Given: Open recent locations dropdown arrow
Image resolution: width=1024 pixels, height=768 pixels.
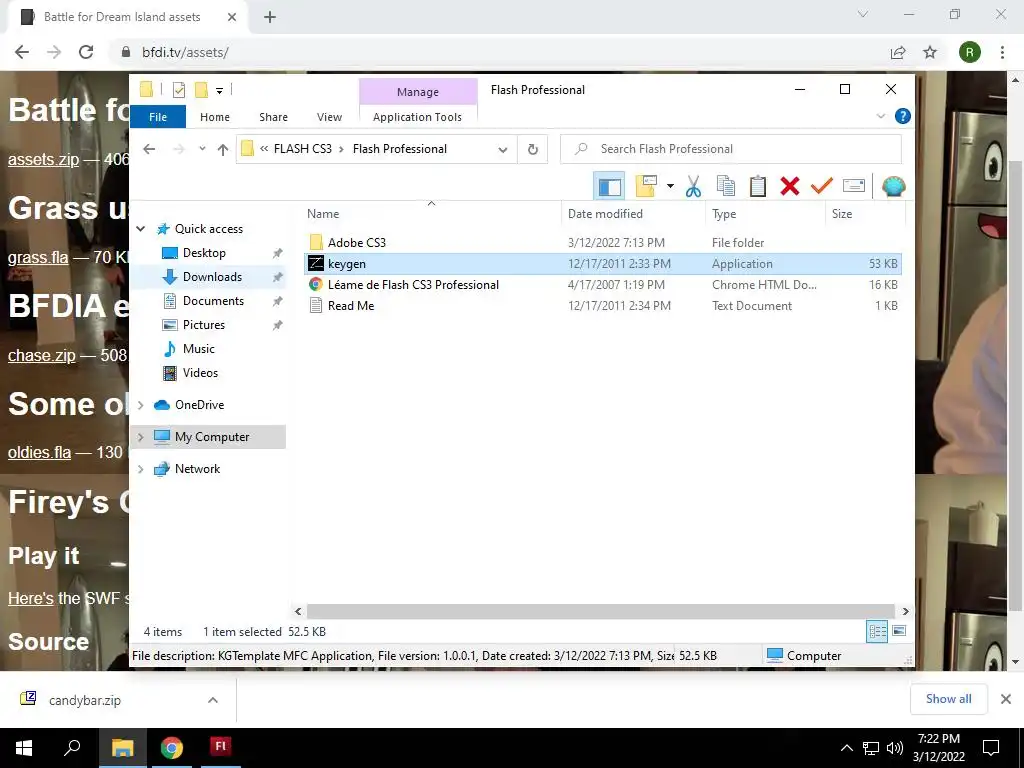Looking at the screenshot, I should (202, 149).
